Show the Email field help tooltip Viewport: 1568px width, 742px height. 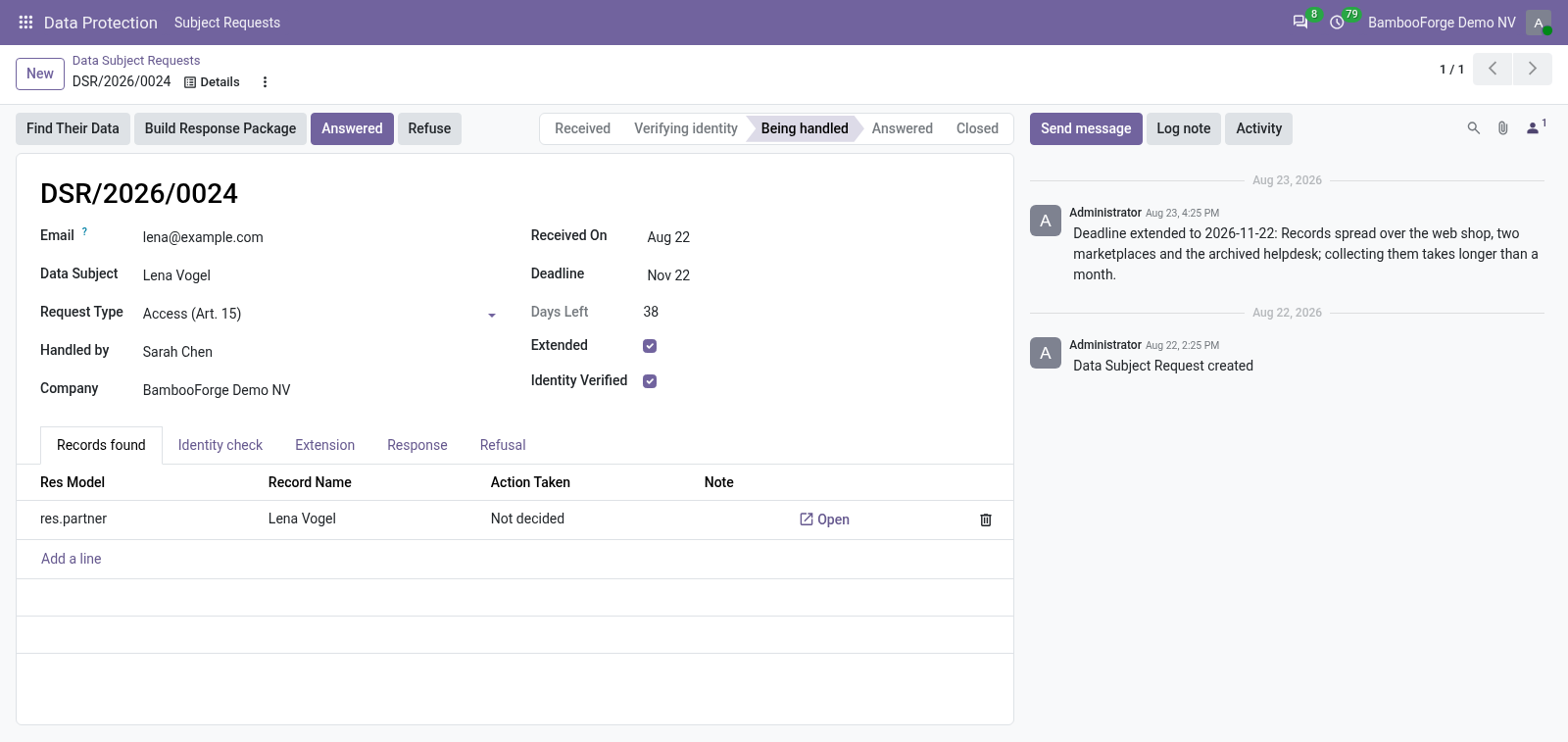point(84,232)
